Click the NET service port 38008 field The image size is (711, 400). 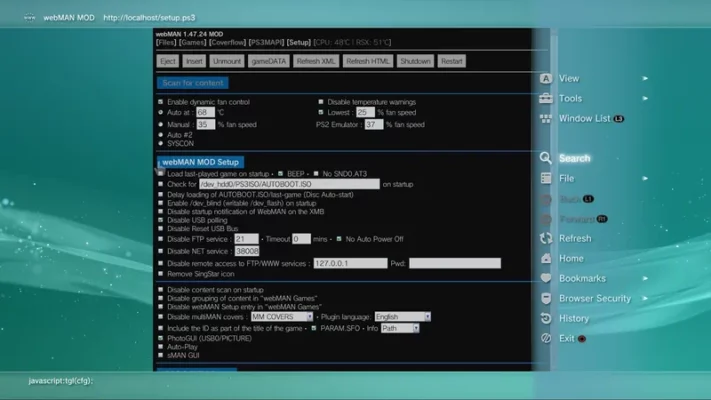[247, 251]
